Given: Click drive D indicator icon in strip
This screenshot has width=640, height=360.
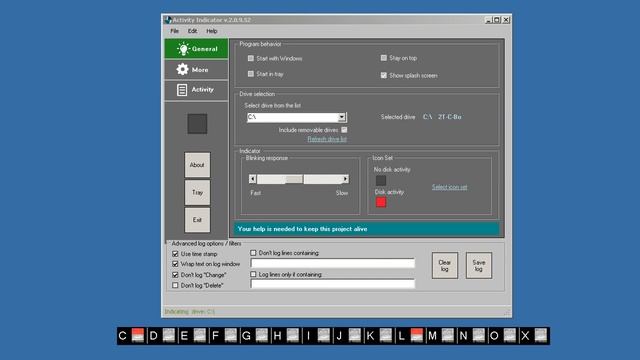Looking at the screenshot, I should pos(169,336).
